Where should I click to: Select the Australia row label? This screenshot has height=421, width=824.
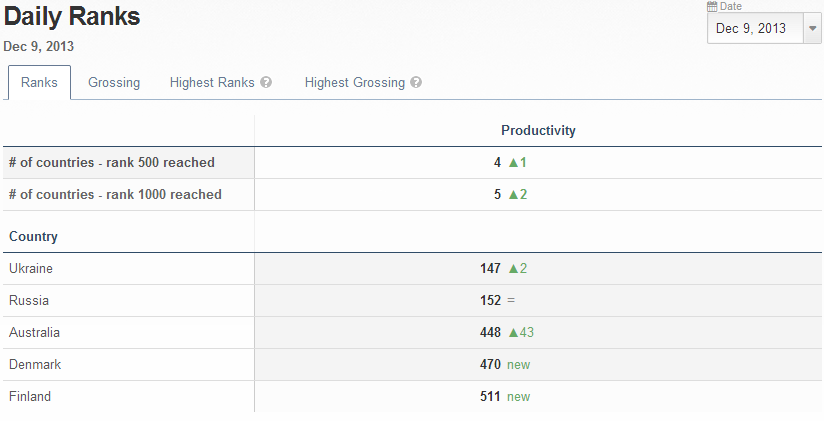click(34, 333)
